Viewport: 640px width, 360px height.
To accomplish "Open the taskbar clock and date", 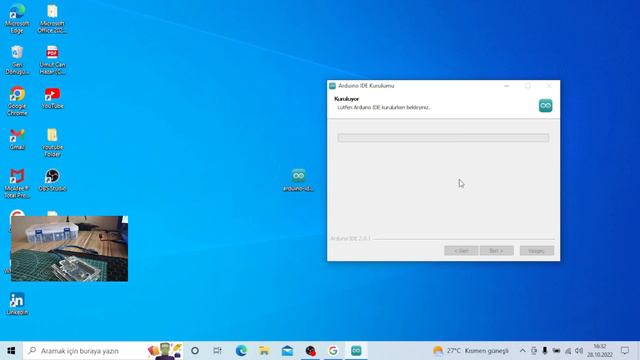I will click(600, 351).
